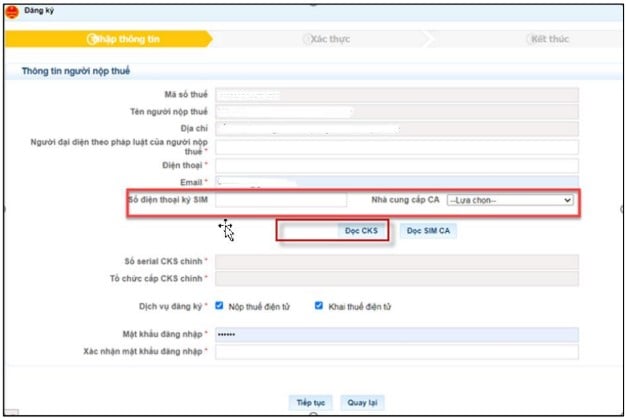Click the Tên người nộp thuế field
This screenshot has width=626, height=418.
397,111
